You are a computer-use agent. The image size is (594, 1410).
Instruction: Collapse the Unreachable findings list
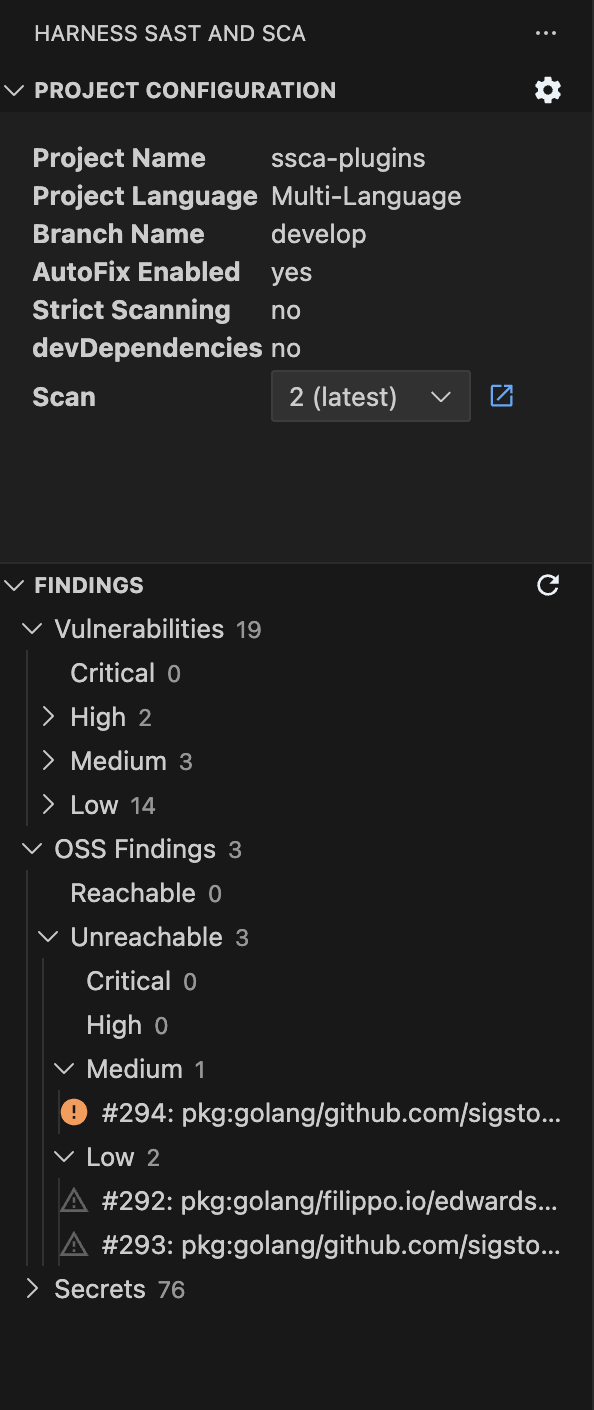48,936
